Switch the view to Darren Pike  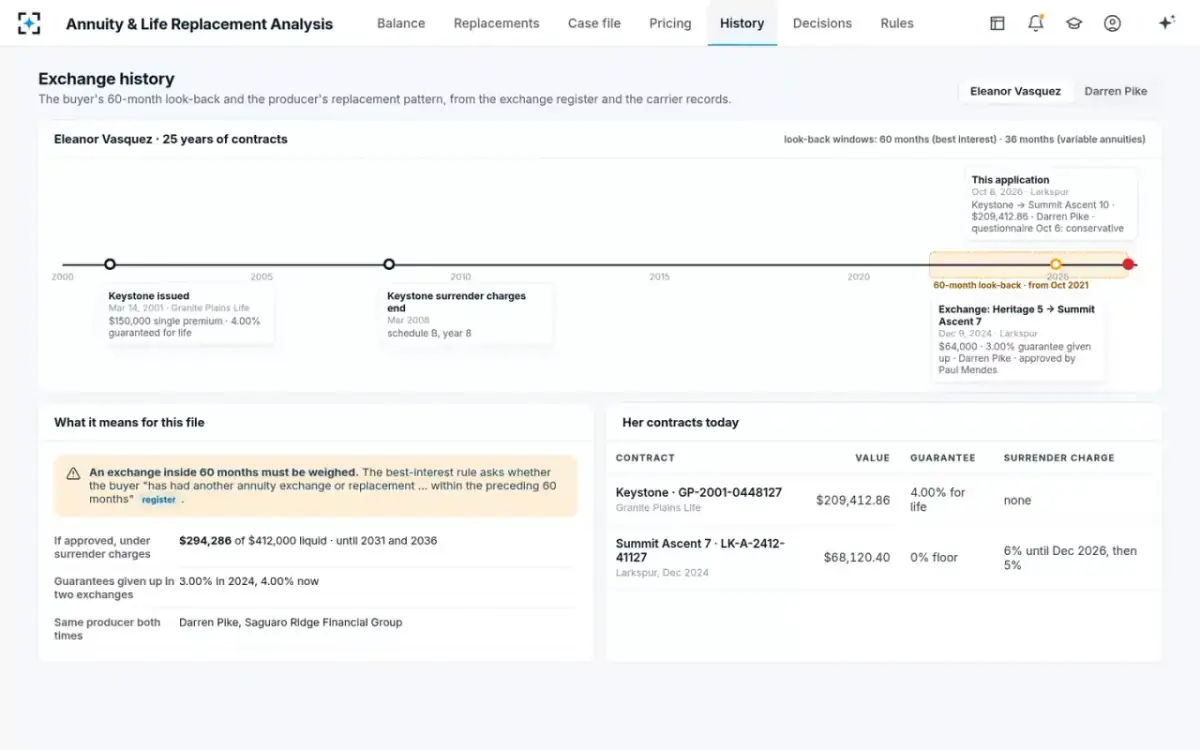[1116, 91]
